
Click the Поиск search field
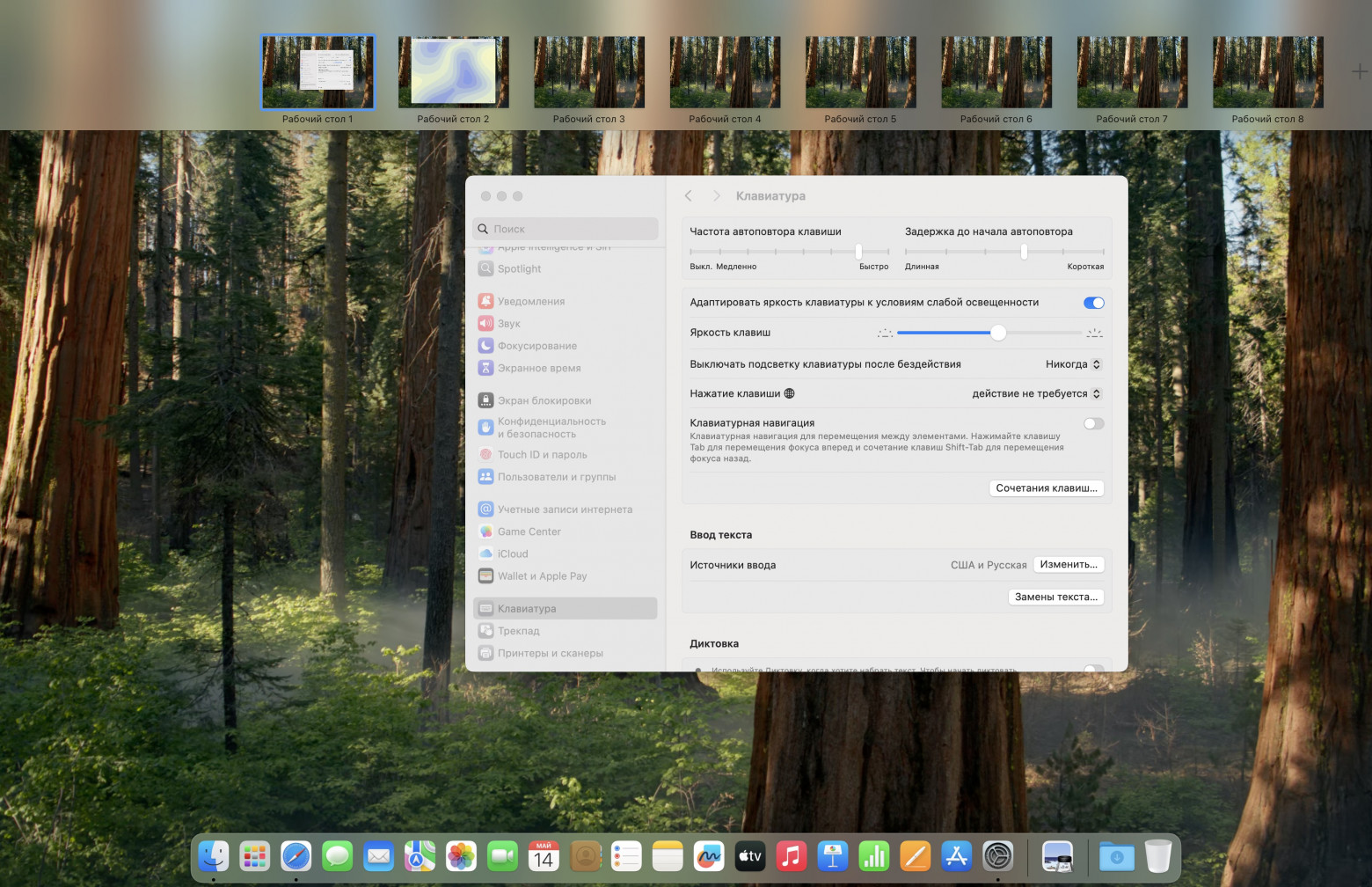click(x=565, y=228)
